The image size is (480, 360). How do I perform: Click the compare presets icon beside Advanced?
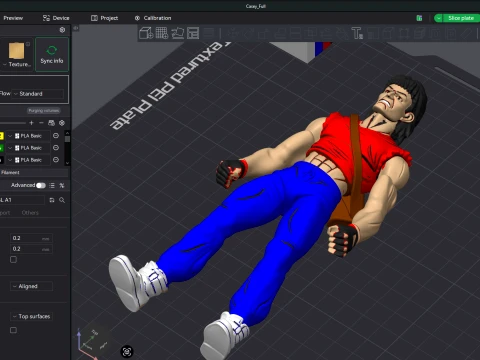62,185
